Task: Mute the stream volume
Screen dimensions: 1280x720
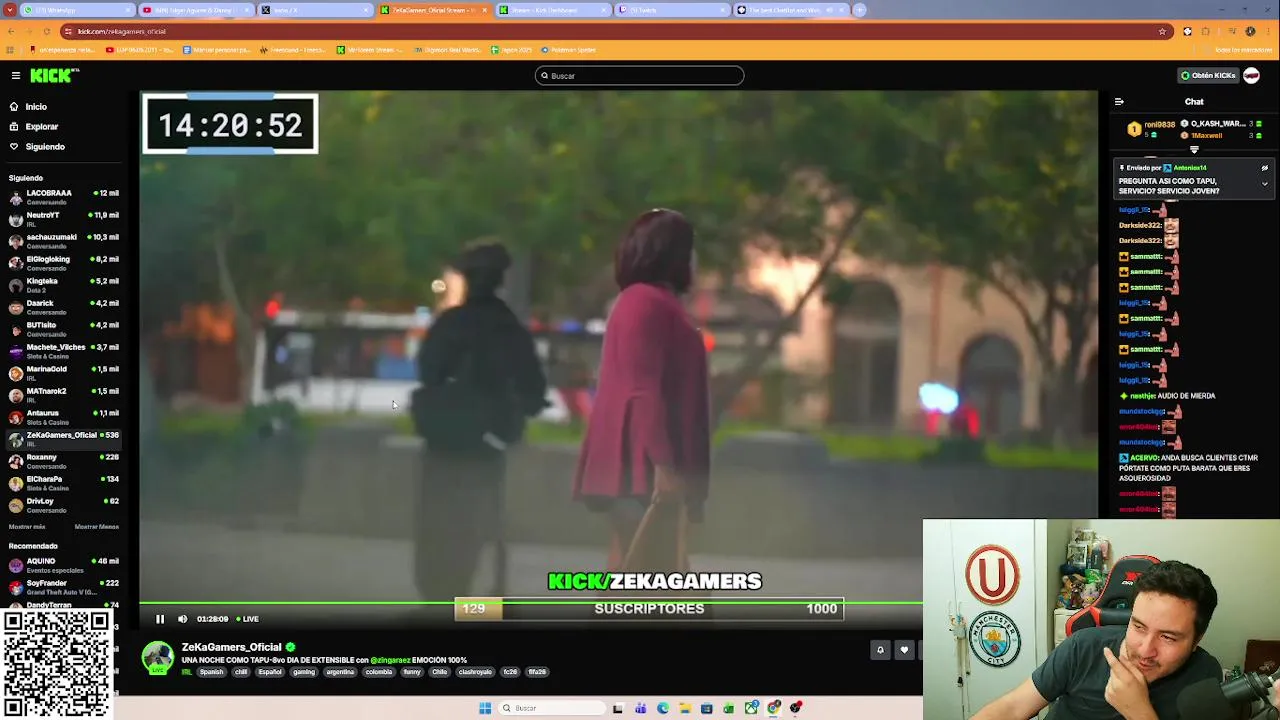Action: (182, 619)
